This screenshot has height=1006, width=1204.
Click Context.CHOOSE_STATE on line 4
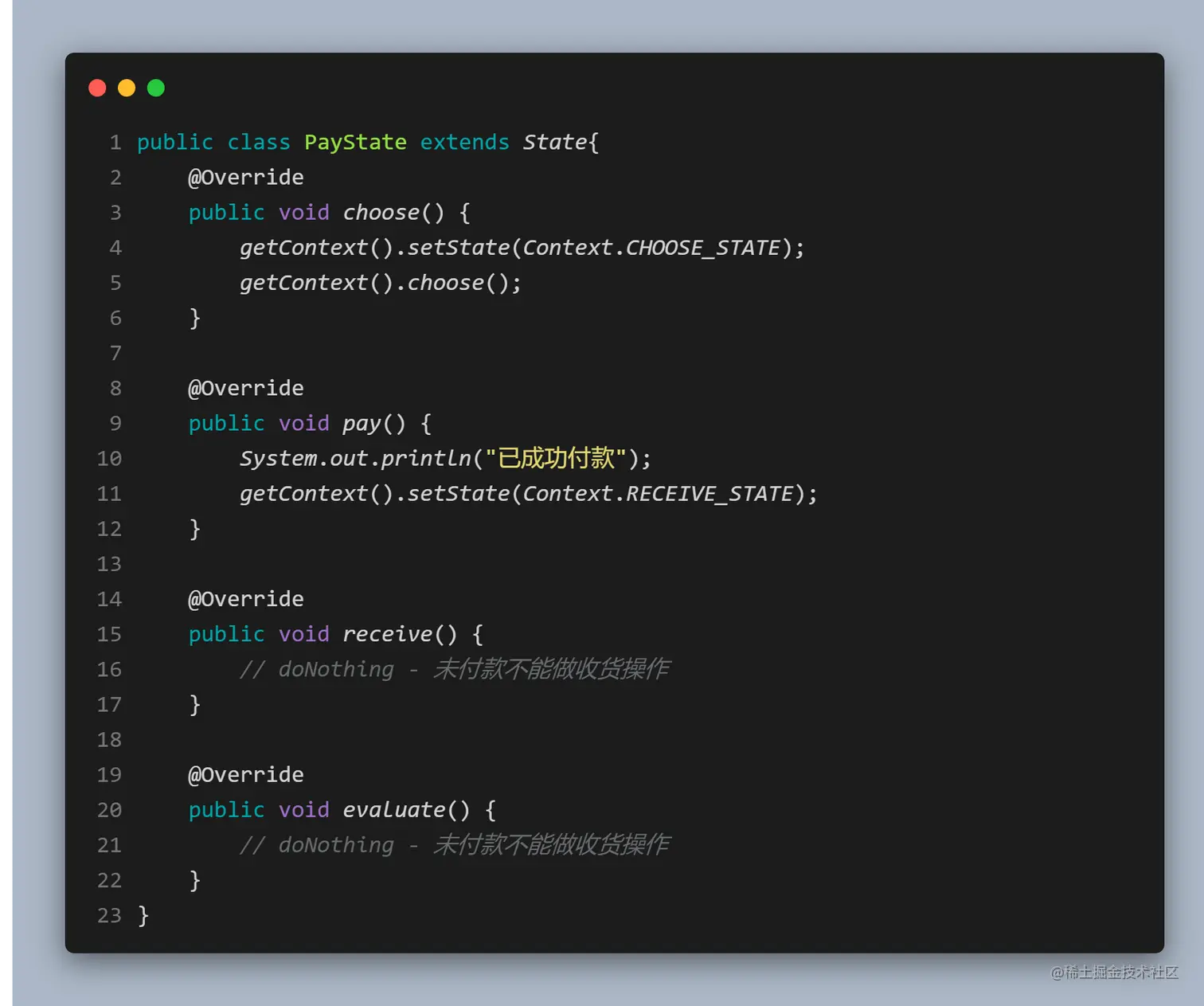click(x=651, y=248)
